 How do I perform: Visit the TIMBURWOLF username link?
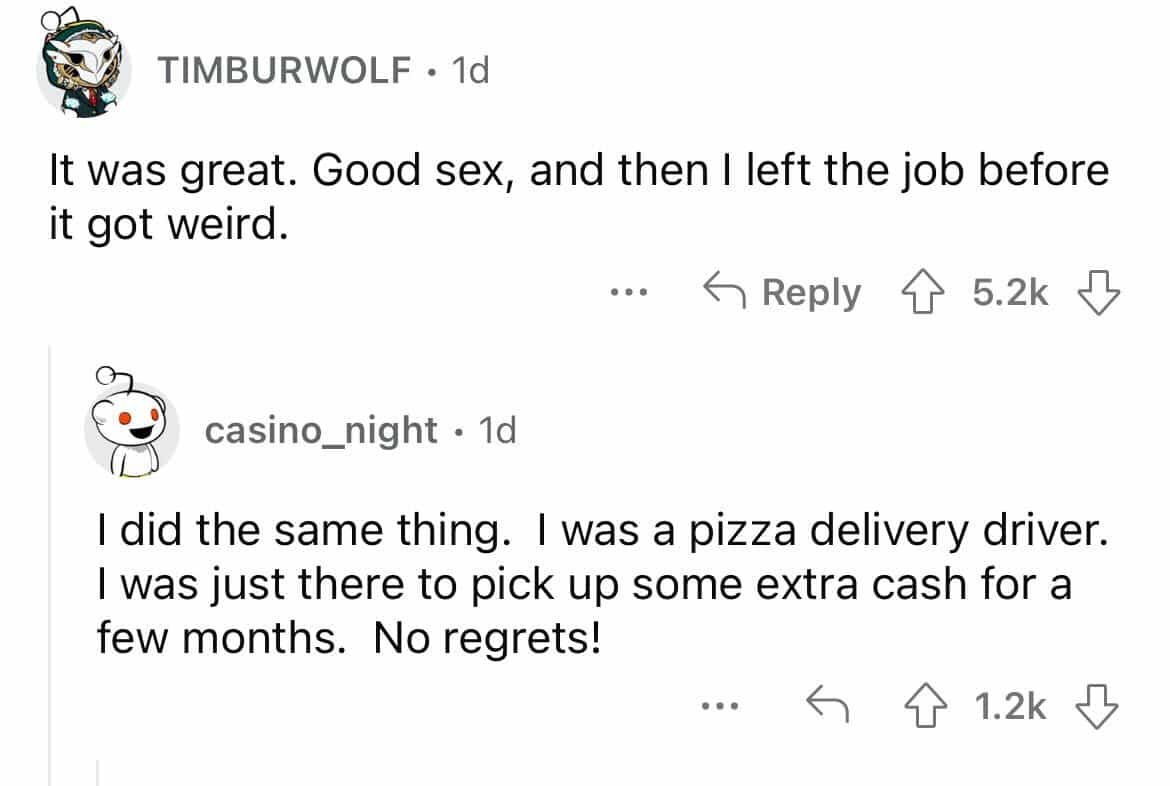click(x=285, y=70)
